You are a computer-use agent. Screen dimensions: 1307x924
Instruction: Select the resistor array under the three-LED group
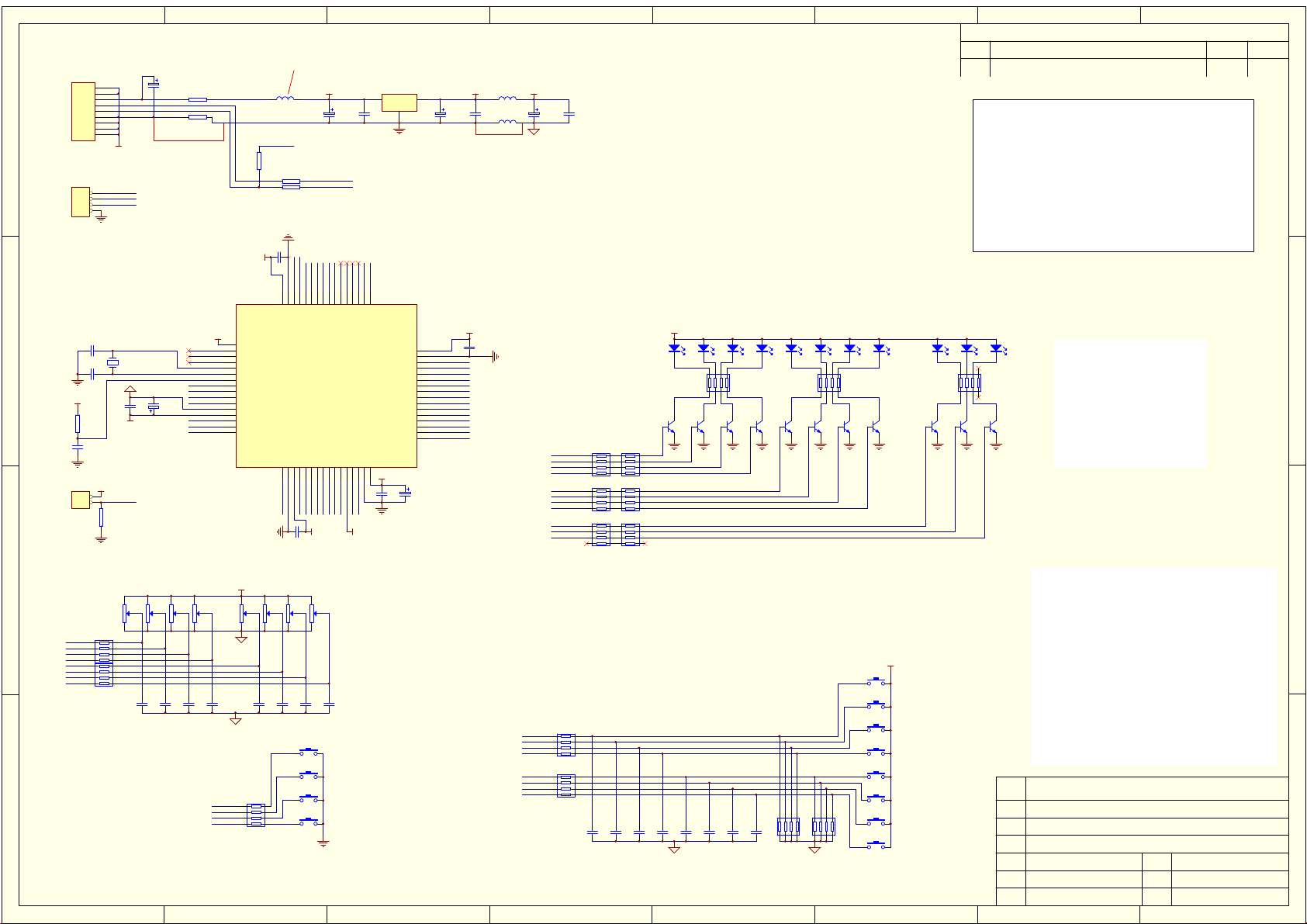pos(970,382)
